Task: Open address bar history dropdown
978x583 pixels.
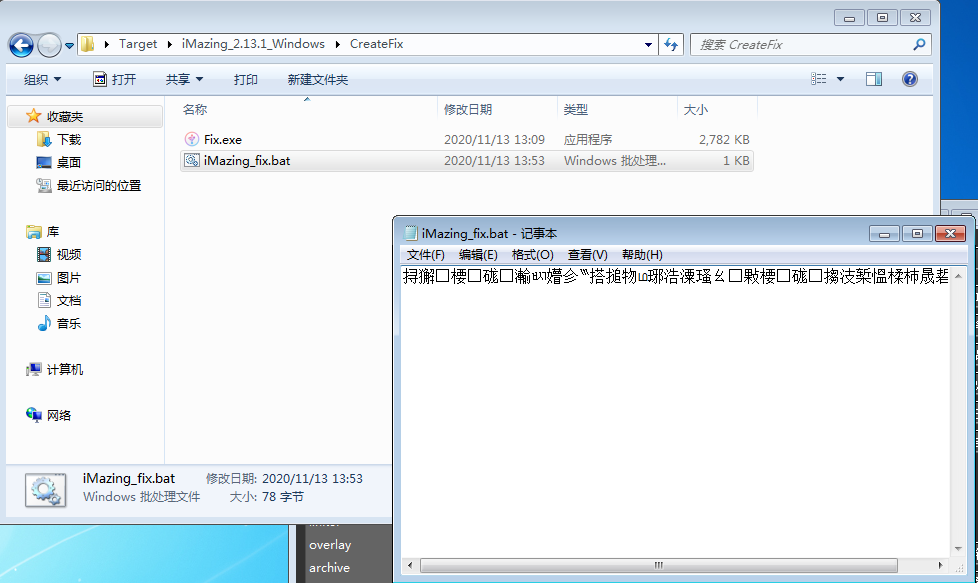Action: (648, 44)
